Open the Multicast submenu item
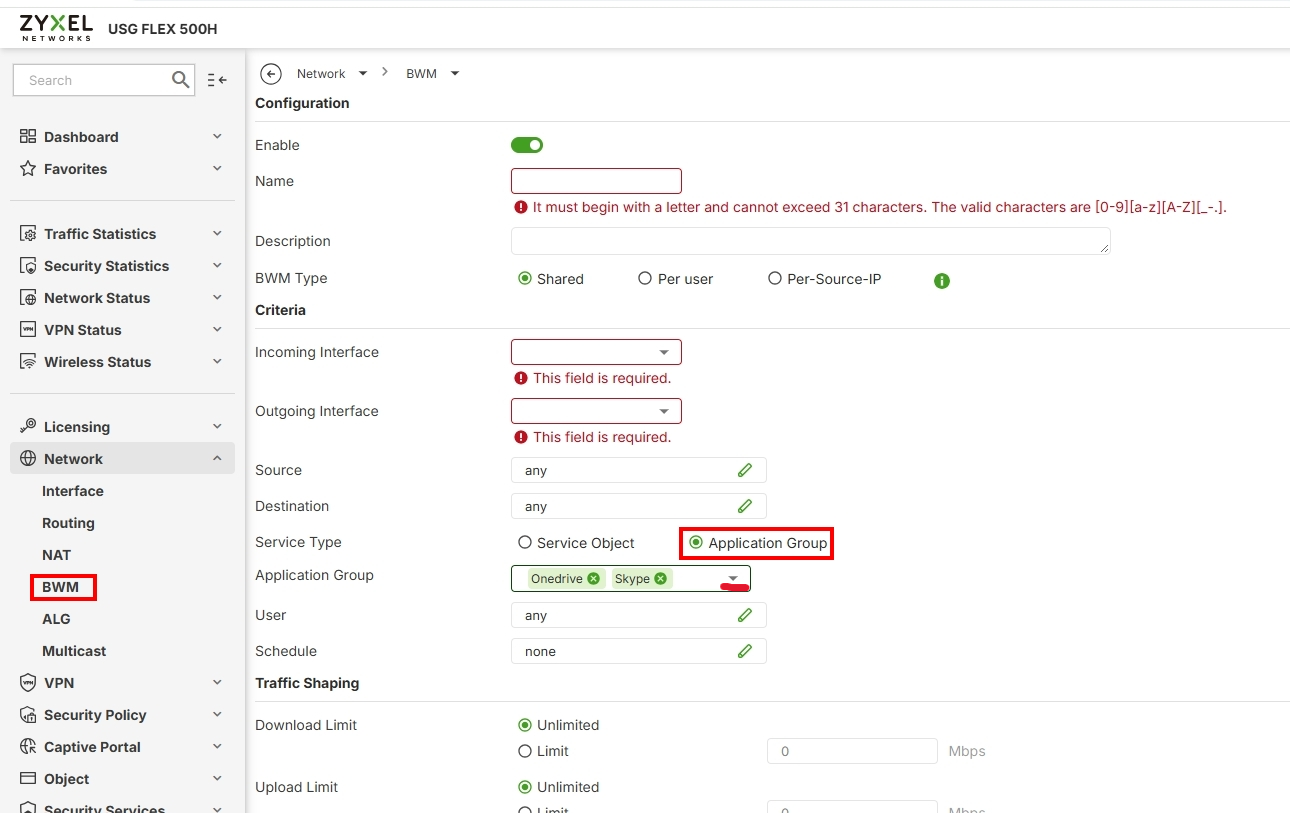The image size is (1290, 813). point(74,651)
